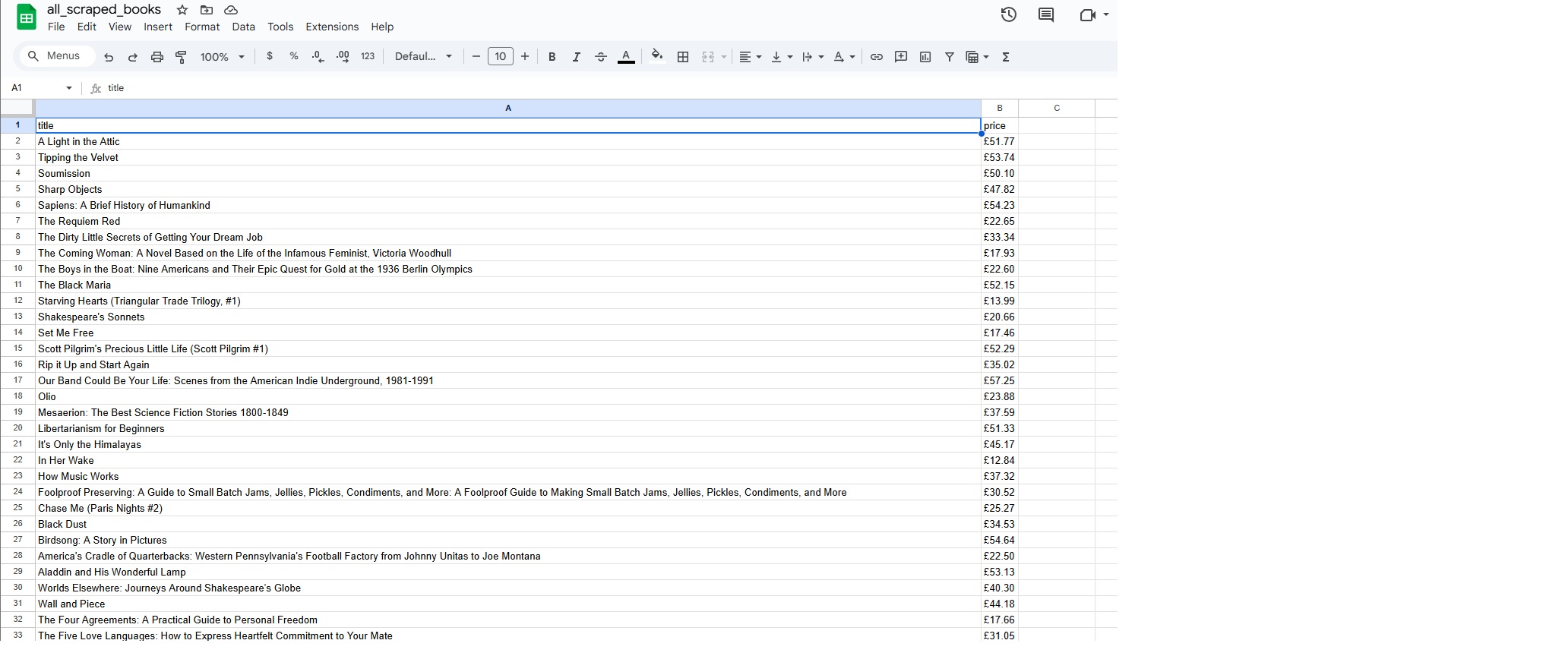
Task: Expand the meeting options arrow
Action: [x=1106, y=14]
